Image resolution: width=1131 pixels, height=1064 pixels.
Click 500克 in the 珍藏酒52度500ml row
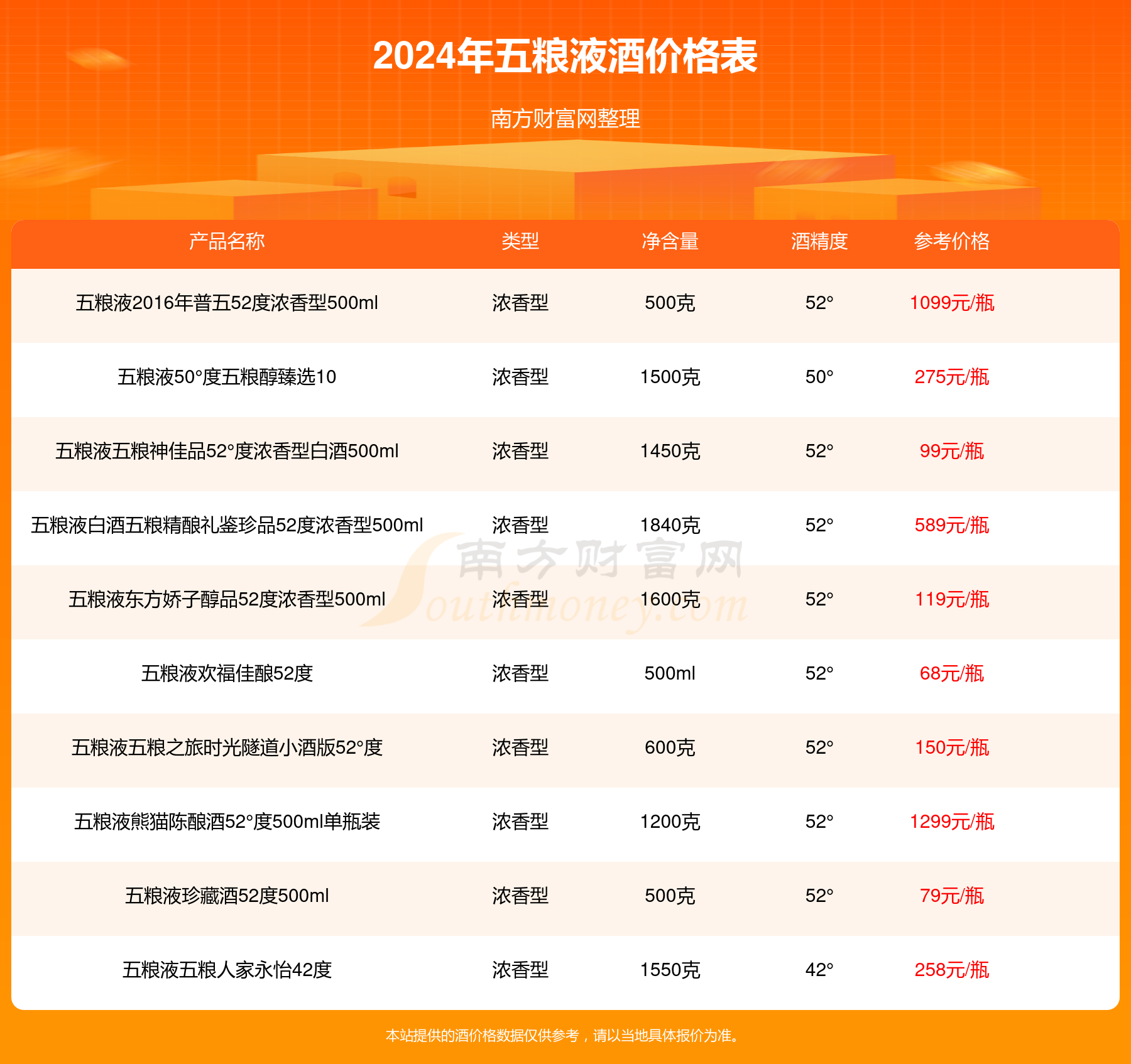pos(670,896)
